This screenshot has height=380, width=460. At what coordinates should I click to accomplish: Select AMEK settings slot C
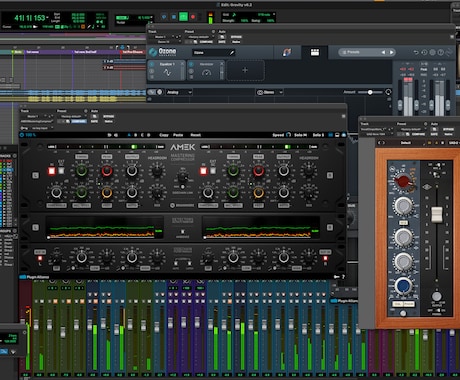(142, 135)
